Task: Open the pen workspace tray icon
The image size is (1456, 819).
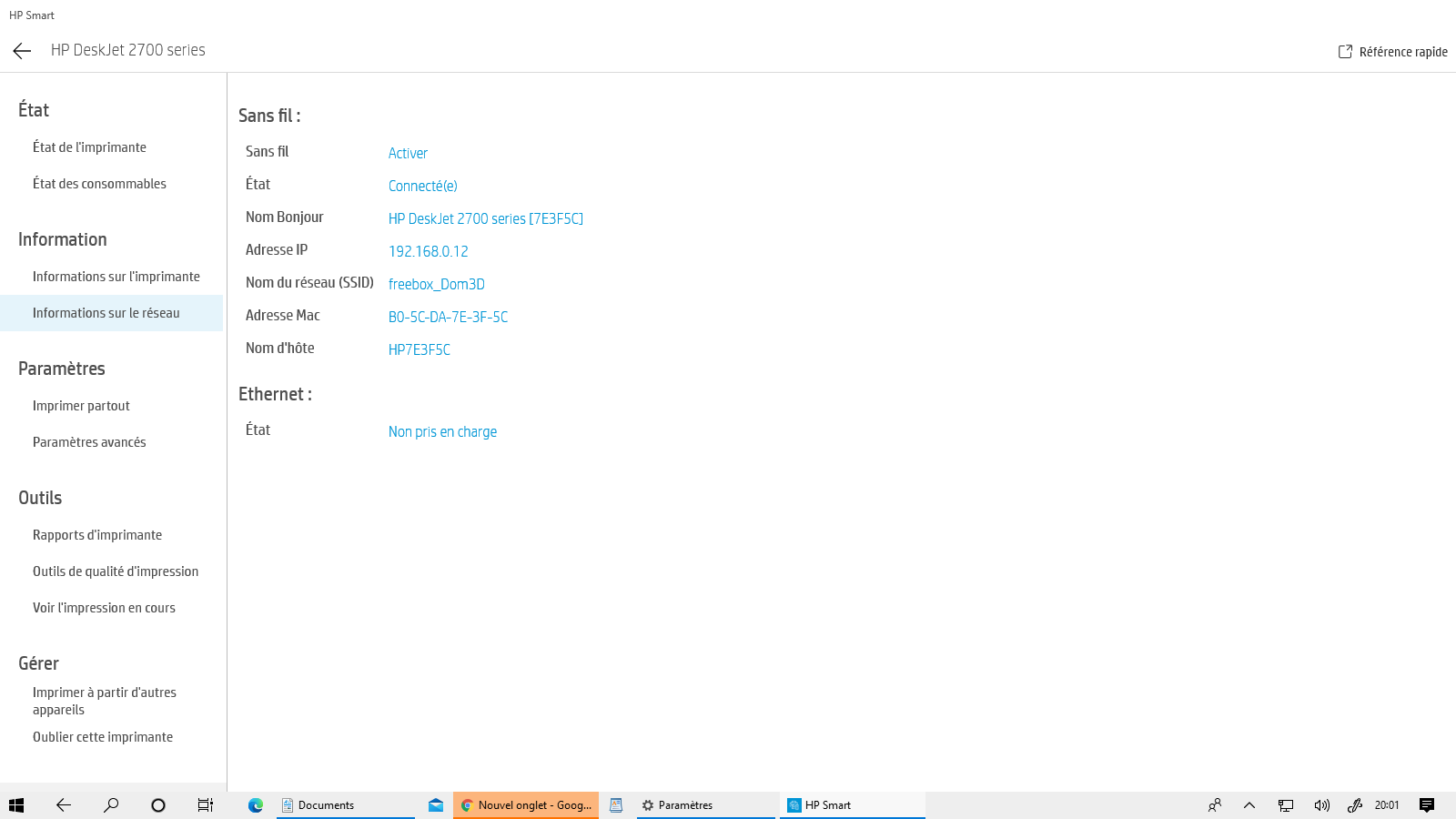Action: pyautogui.click(x=1355, y=805)
